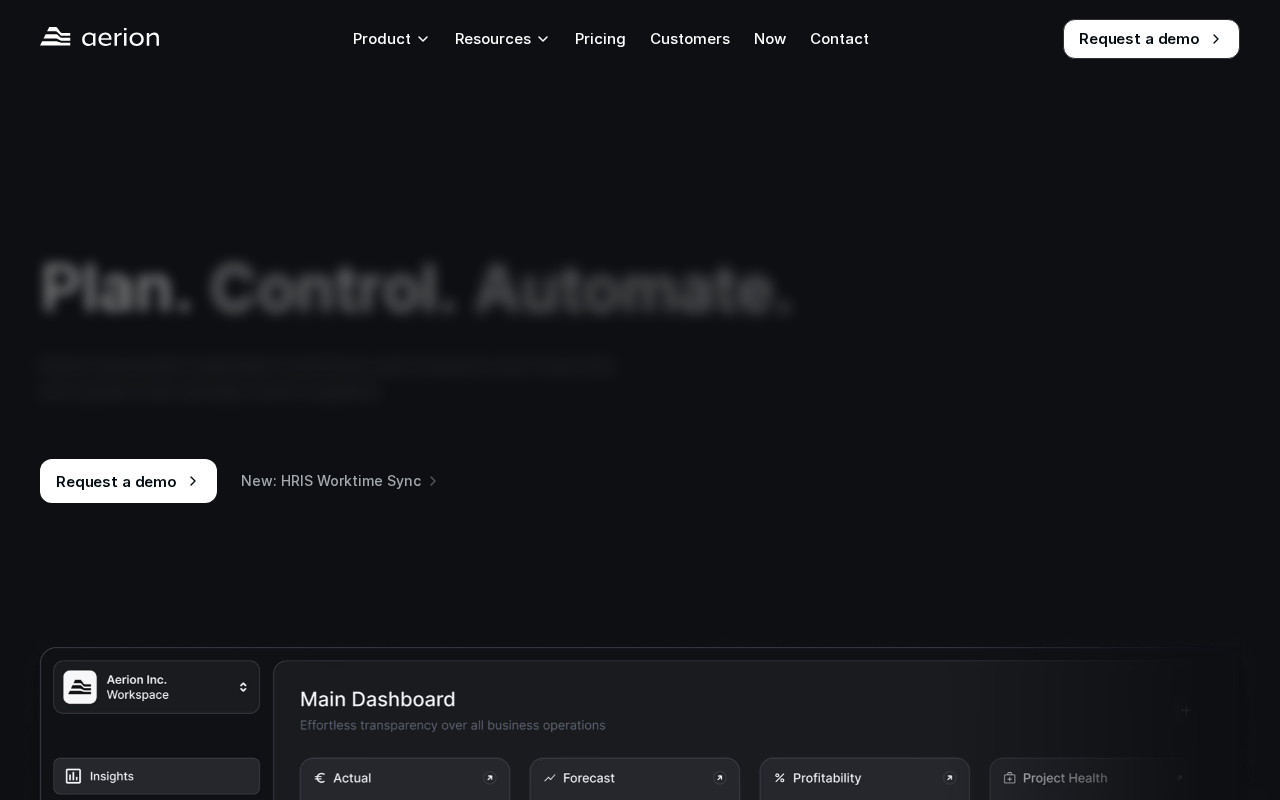The height and width of the screenshot is (800, 1280).
Task: Click the Actual card label
Action: pos(352,778)
